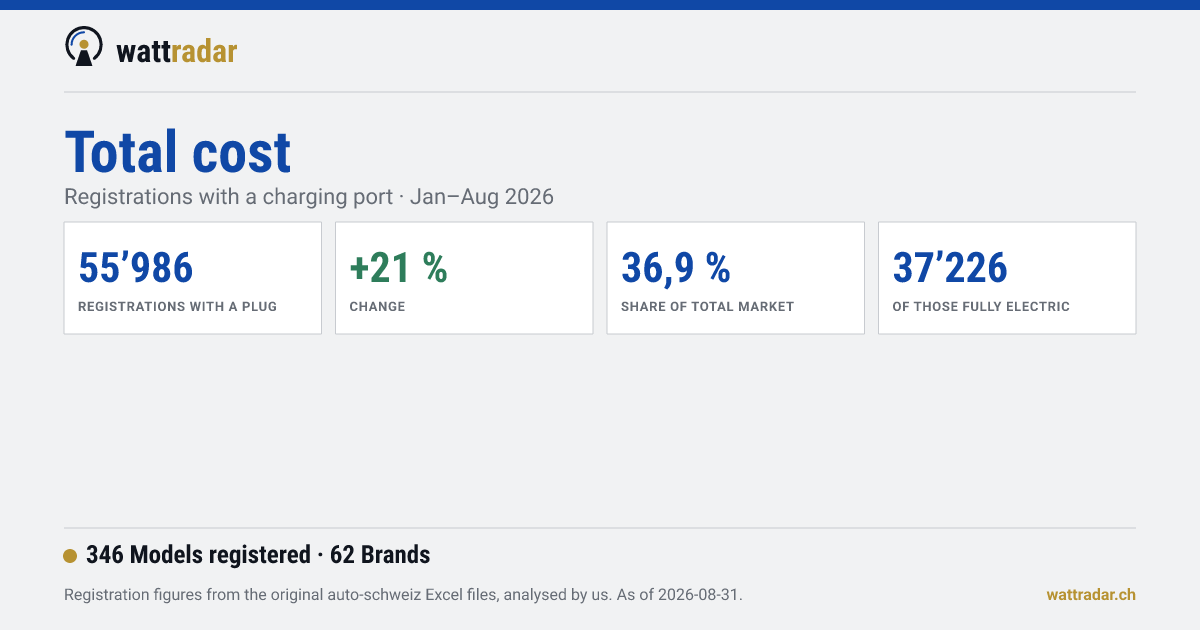
Task: Click the +21 % change value
Action: click(x=398, y=267)
